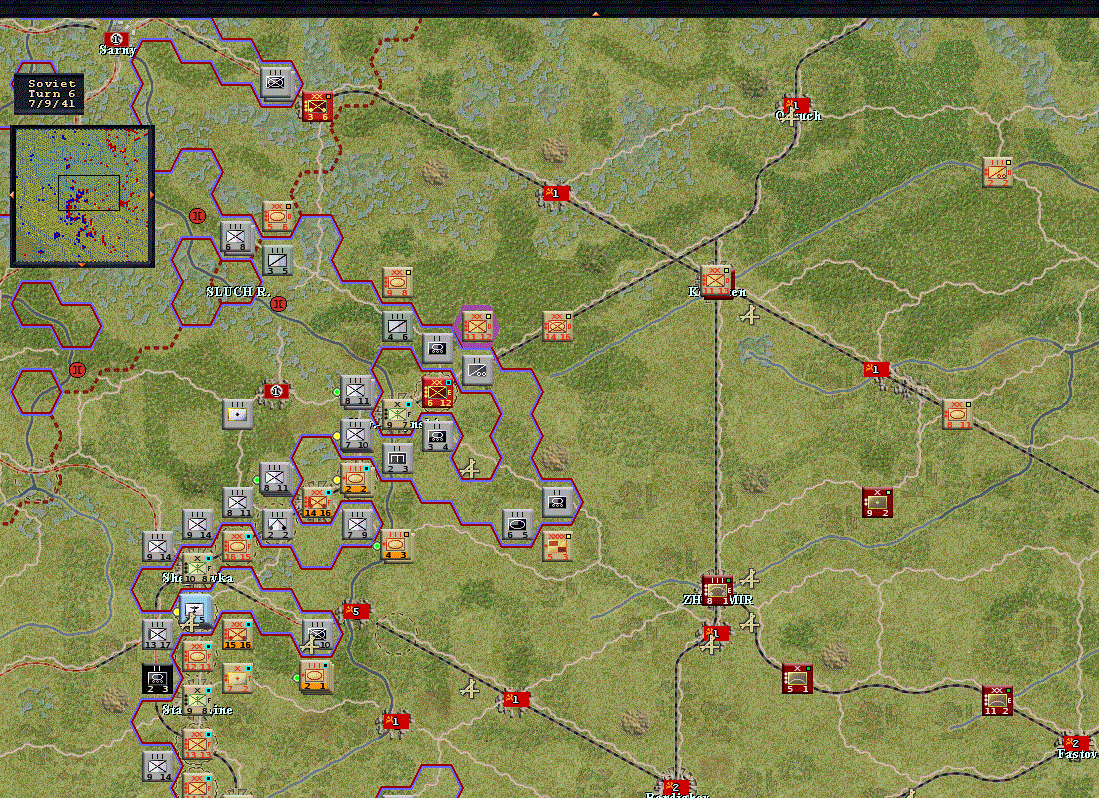Viewport: 1099px width, 798px height.
Task: Select Soviet 4-3 tank regiment
Action: tap(397, 546)
